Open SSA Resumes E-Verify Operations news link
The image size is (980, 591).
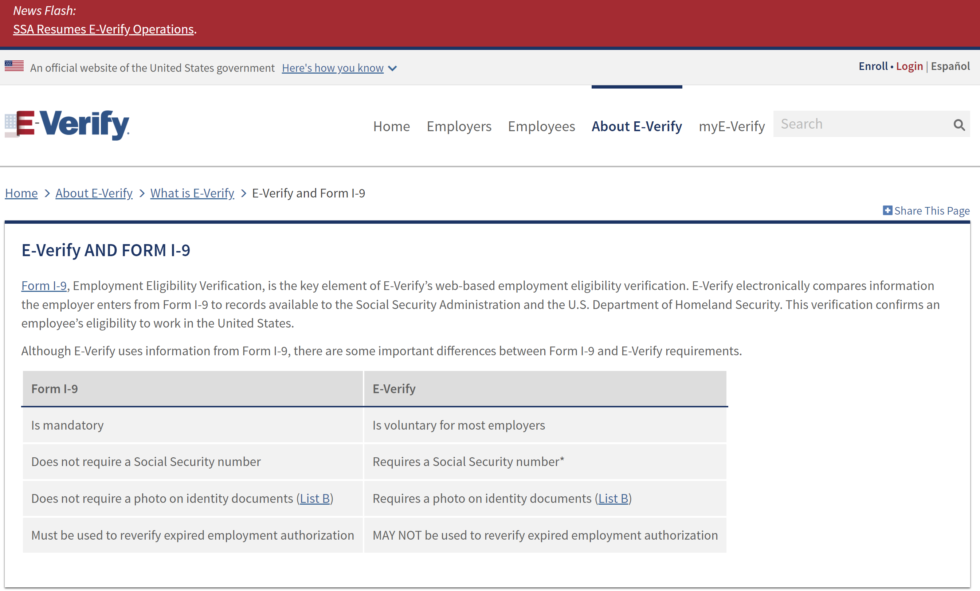(103, 29)
